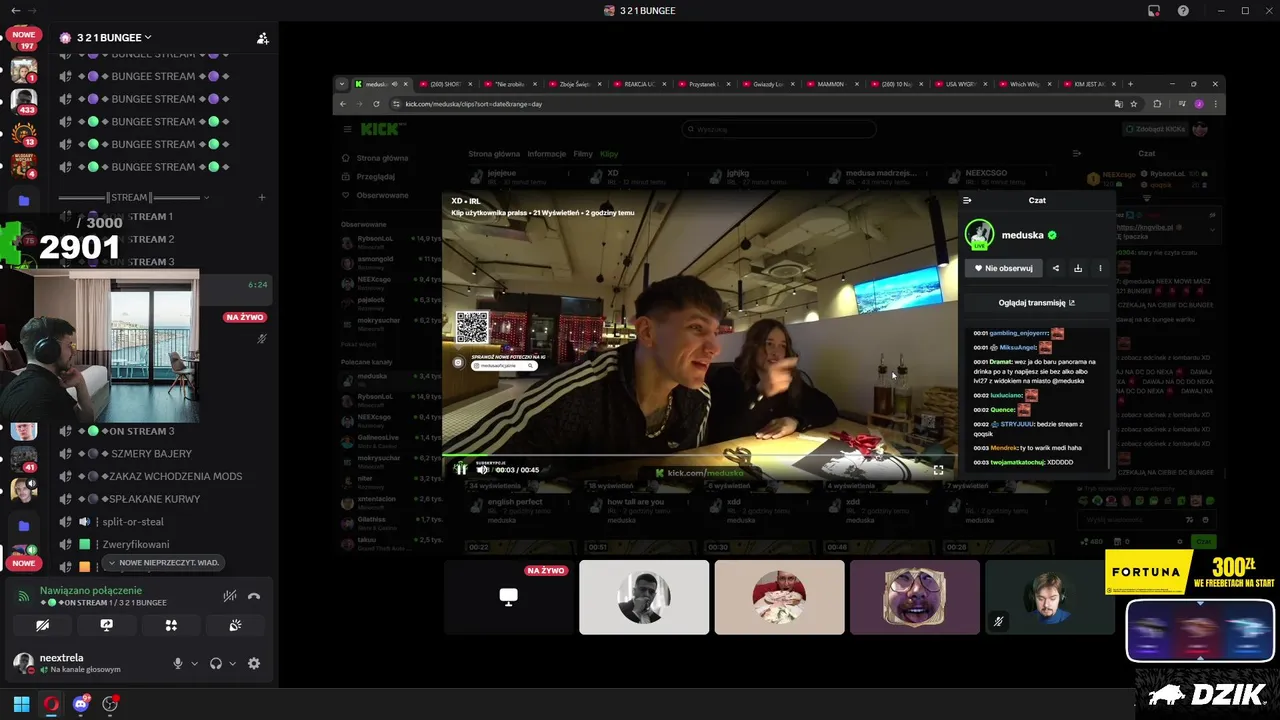Image resolution: width=1280 pixels, height=720 pixels.
Task: Open Filmy tab on Kick channel page
Action: tap(583, 154)
